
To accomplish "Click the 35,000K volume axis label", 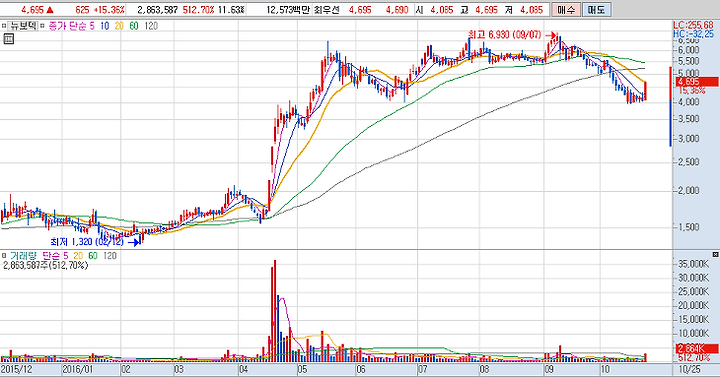I will 693,264.
